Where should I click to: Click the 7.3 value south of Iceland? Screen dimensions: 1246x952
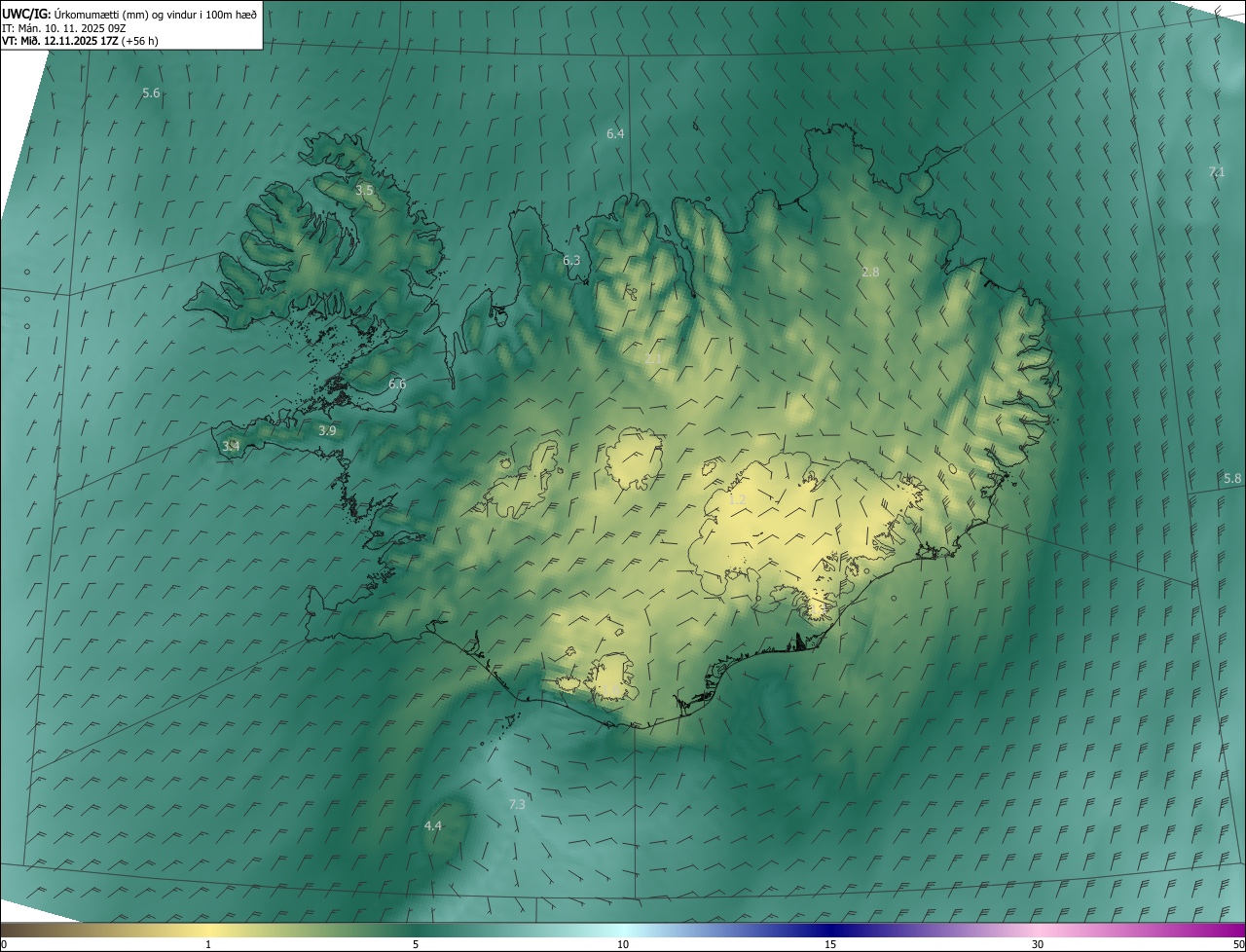click(517, 805)
